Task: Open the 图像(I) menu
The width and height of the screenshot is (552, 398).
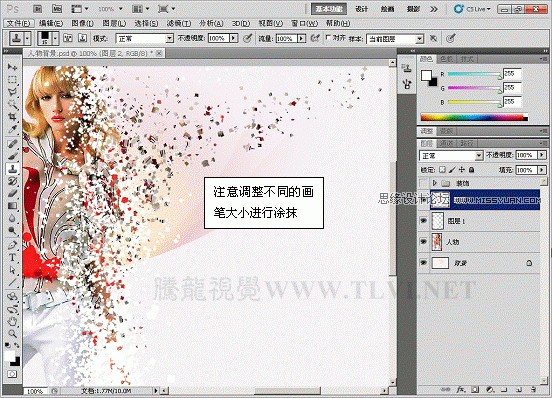Action: [x=82, y=23]
